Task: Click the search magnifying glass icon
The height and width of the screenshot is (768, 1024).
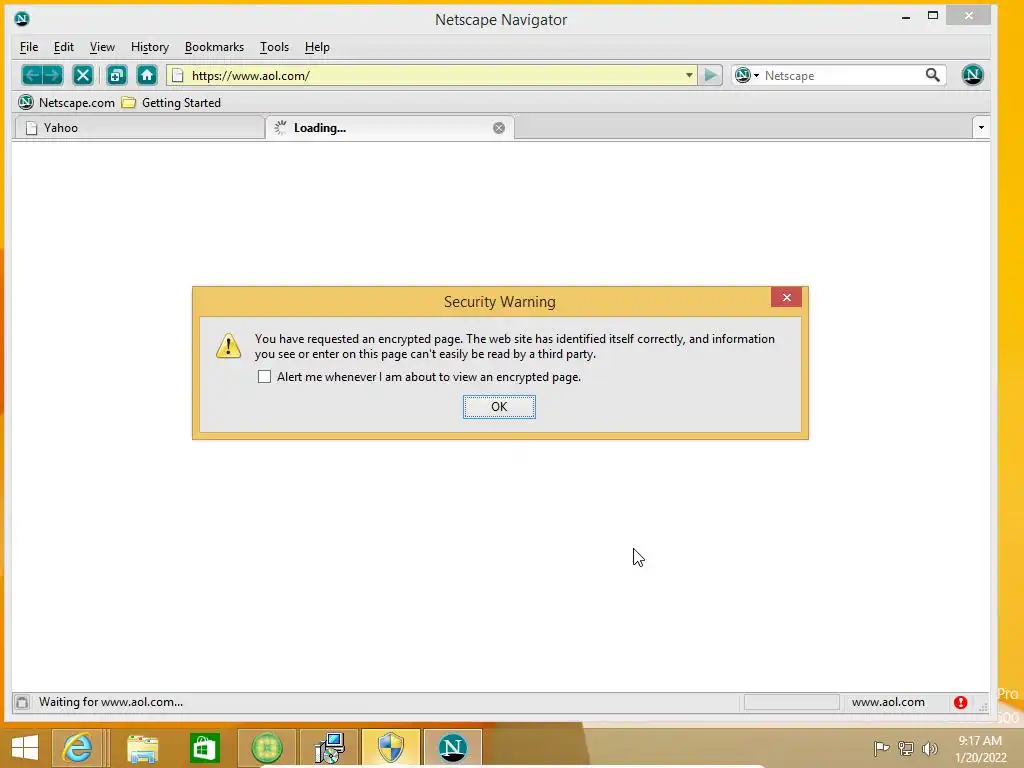Action: [933, 75]
